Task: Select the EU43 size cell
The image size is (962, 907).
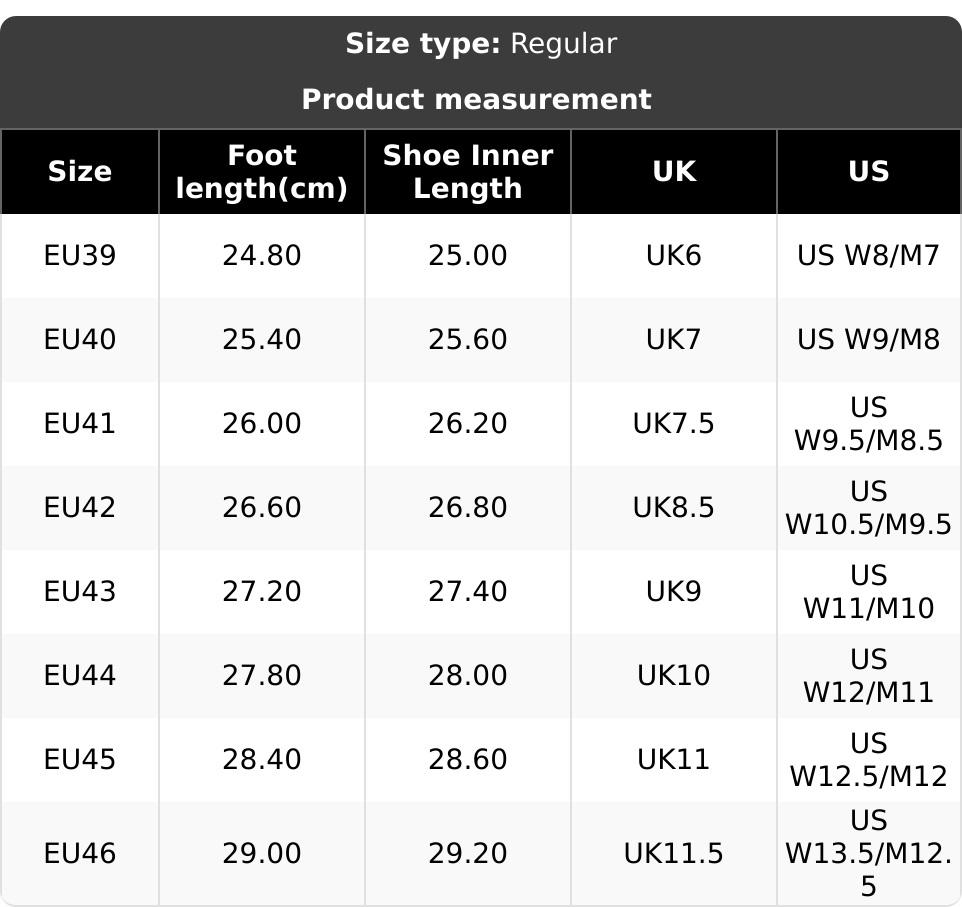Action: pos(80,592)
